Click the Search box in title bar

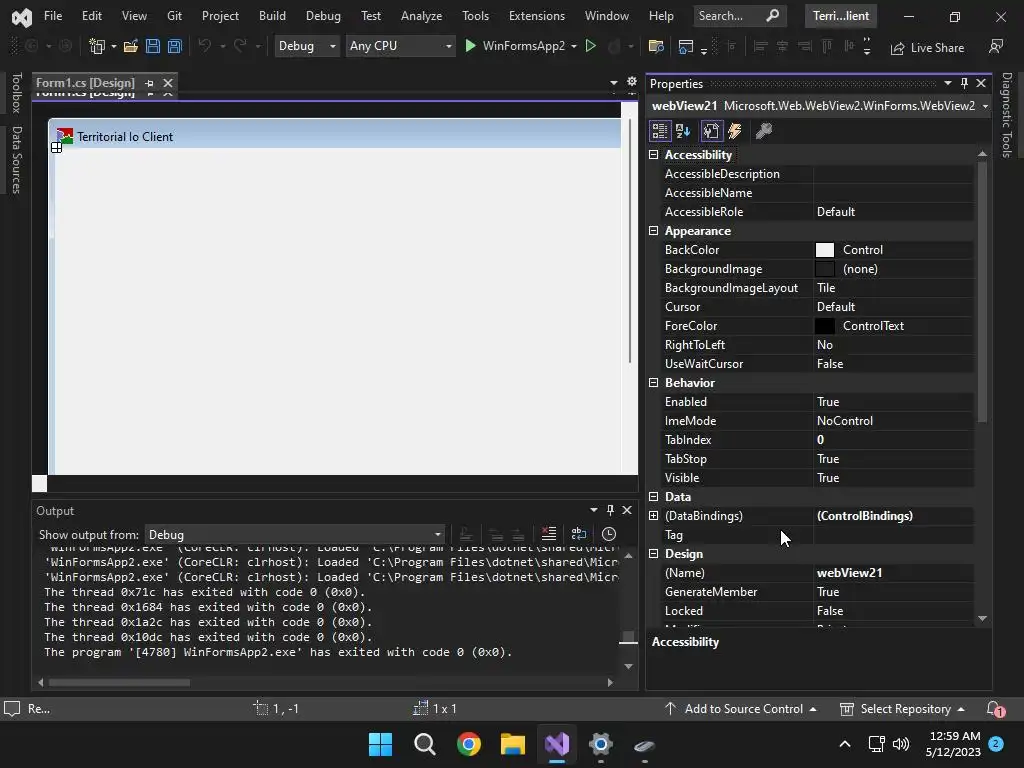tap(739, 16)
